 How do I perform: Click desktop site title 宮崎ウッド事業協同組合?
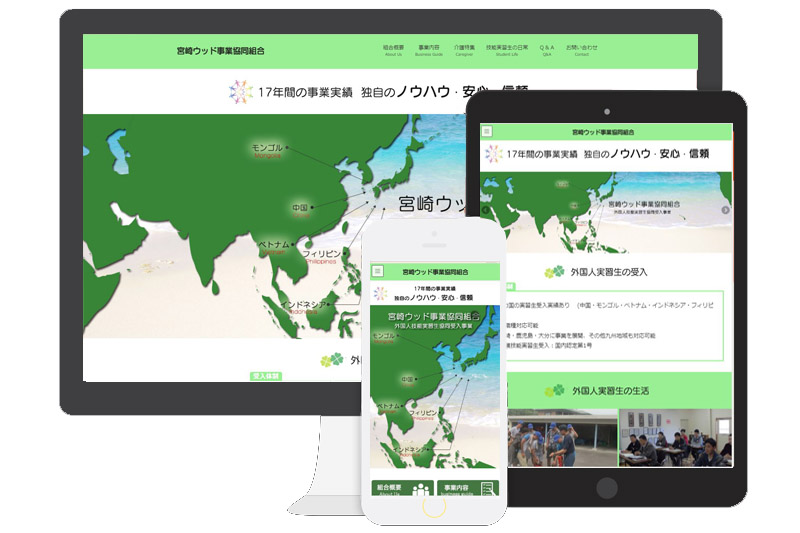click(220, 50)
